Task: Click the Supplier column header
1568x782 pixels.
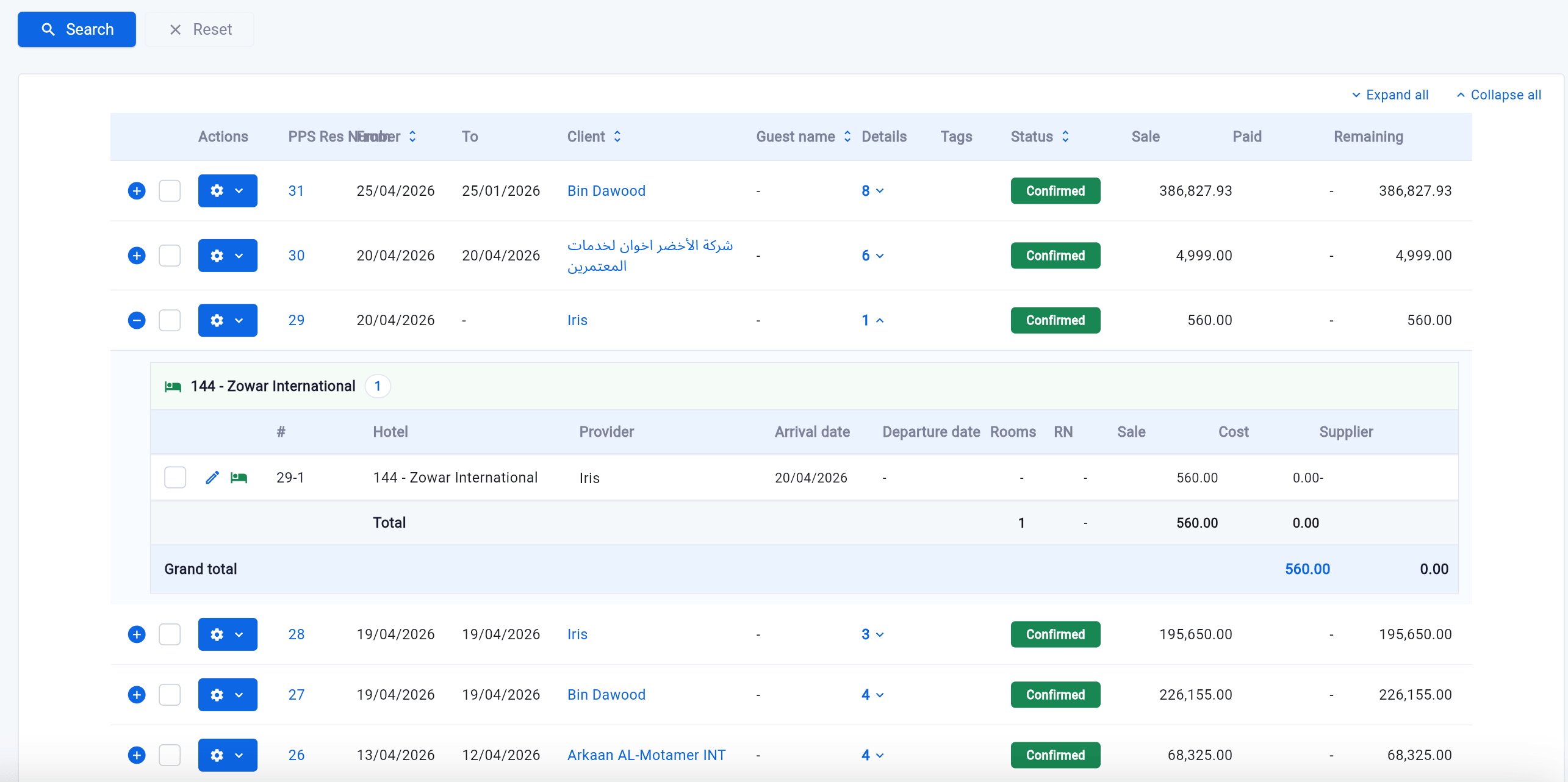Action: click(x=1346, y=432)
